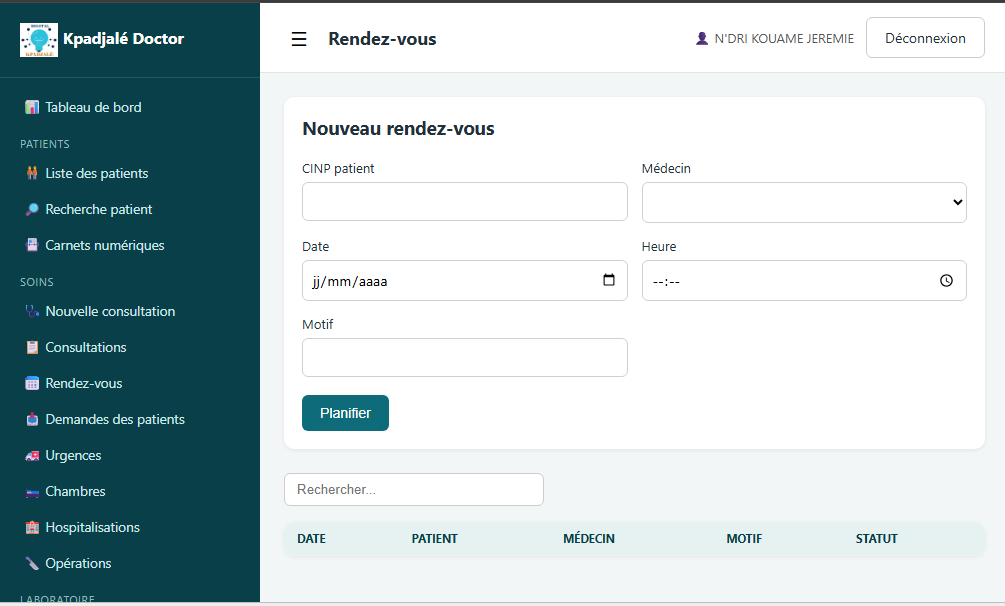Click the Carnets numériques notebook icon

point(32,245)
